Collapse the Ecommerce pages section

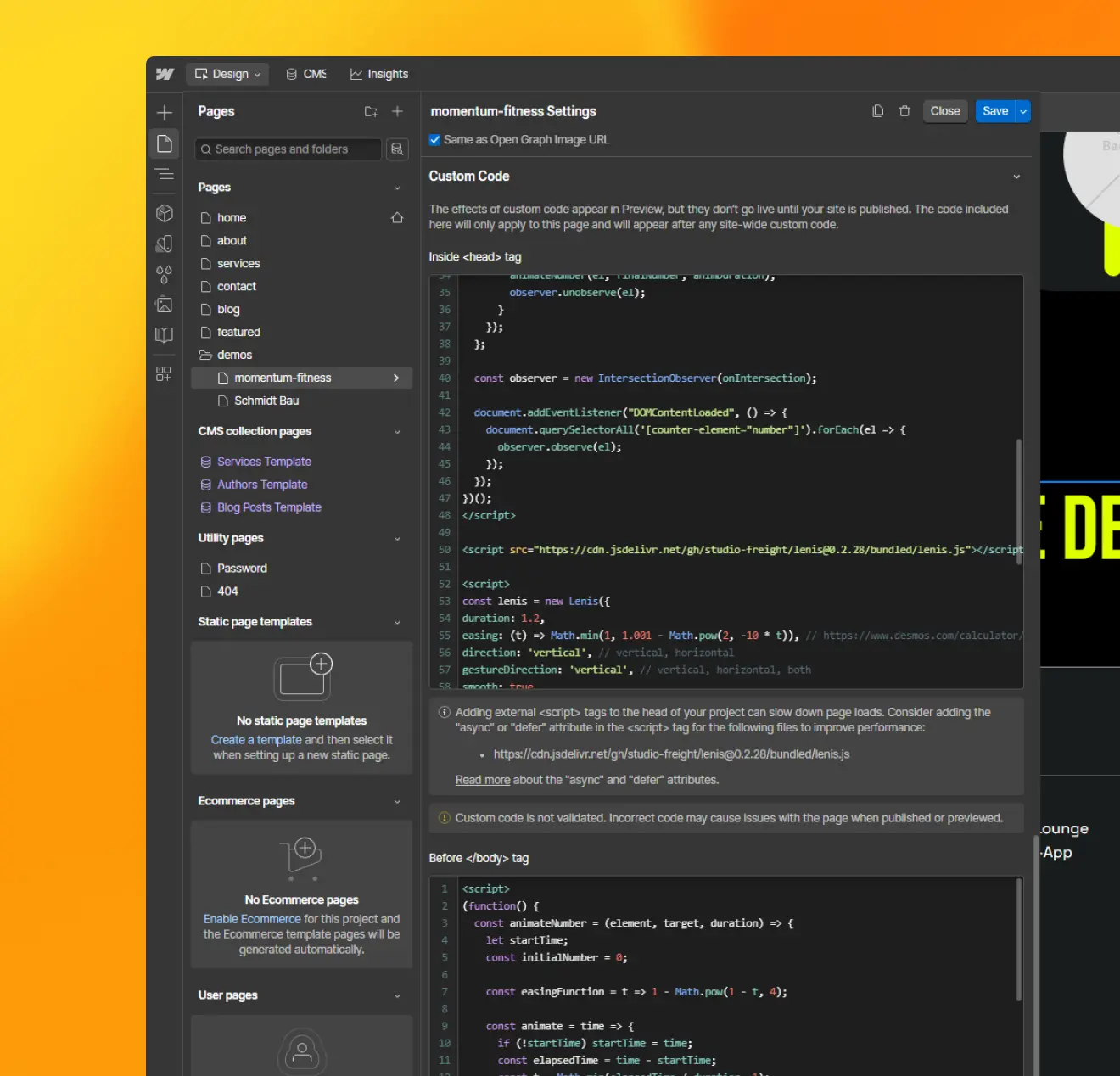[397, 801]
